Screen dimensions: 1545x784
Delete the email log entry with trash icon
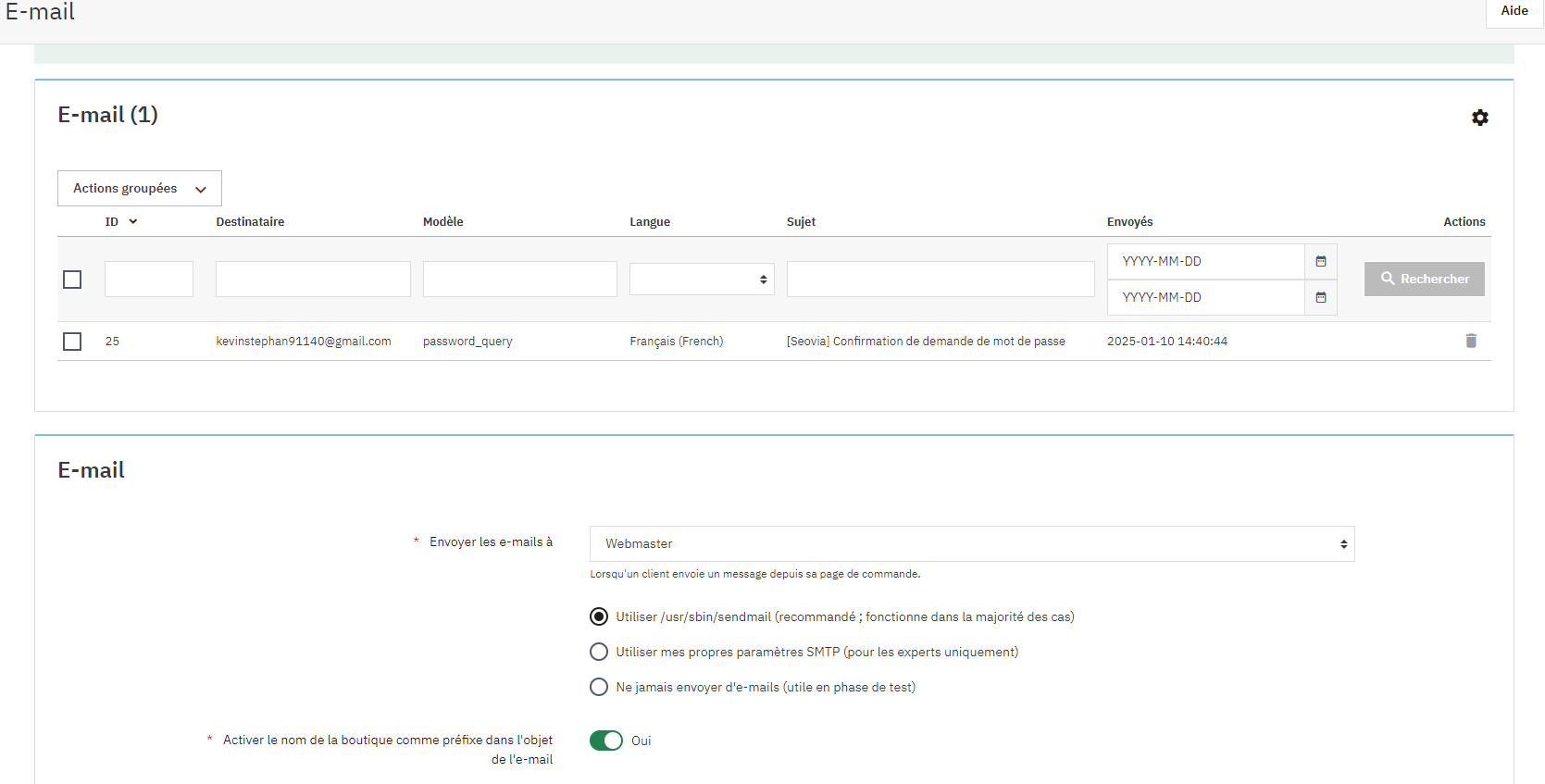point(1471,341)
